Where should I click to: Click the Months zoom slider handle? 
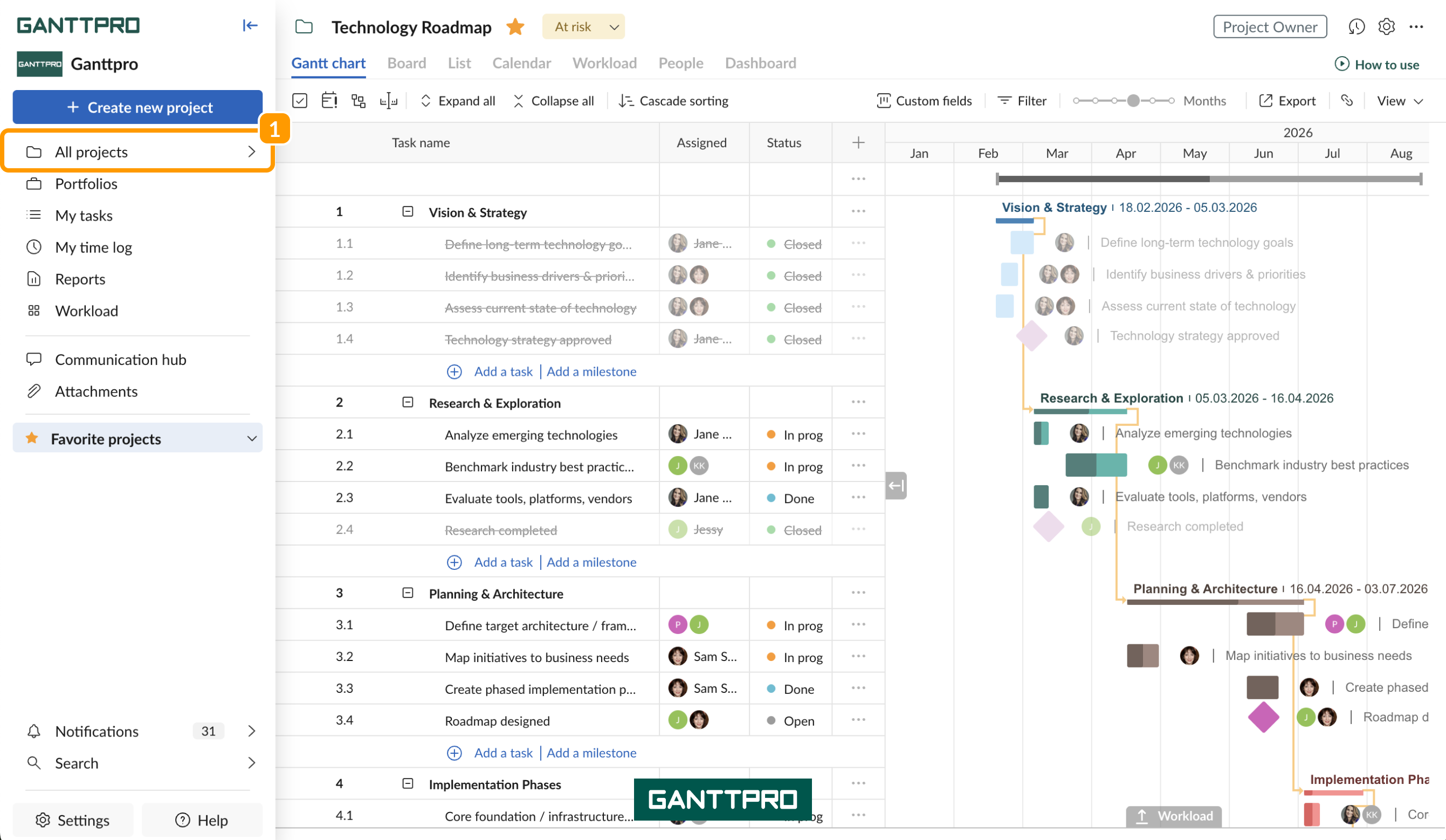1133,101
